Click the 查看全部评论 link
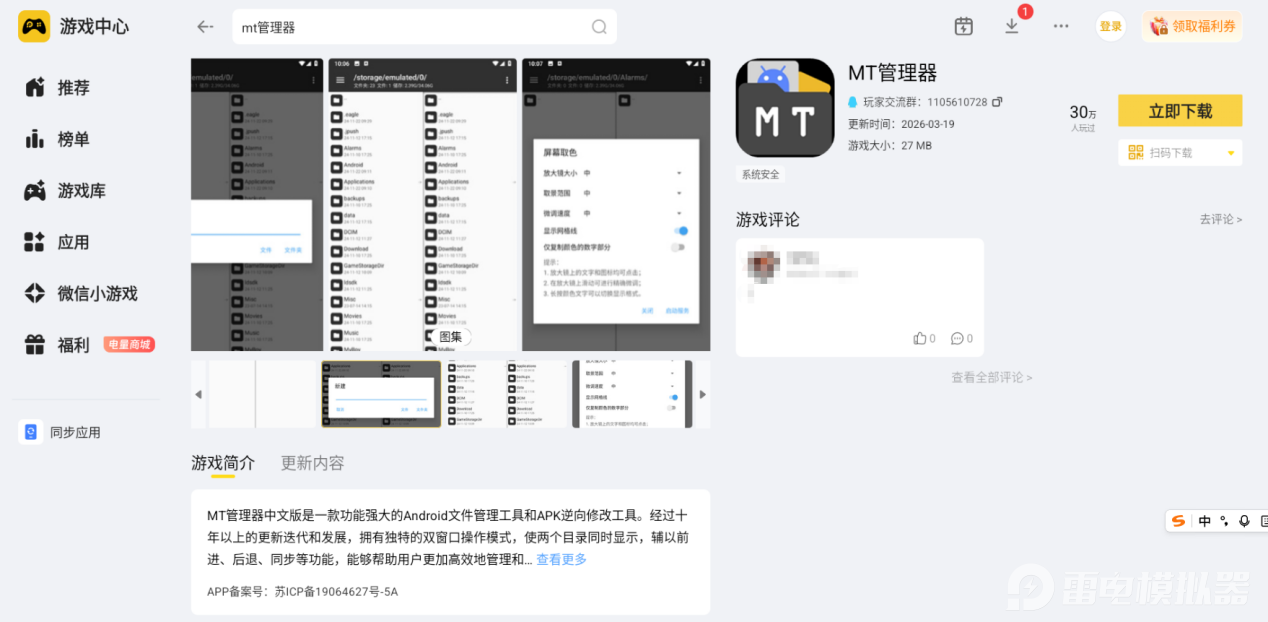Image resolution: width=1268 pixels, height=622 pixels. (x=991, y=377)
